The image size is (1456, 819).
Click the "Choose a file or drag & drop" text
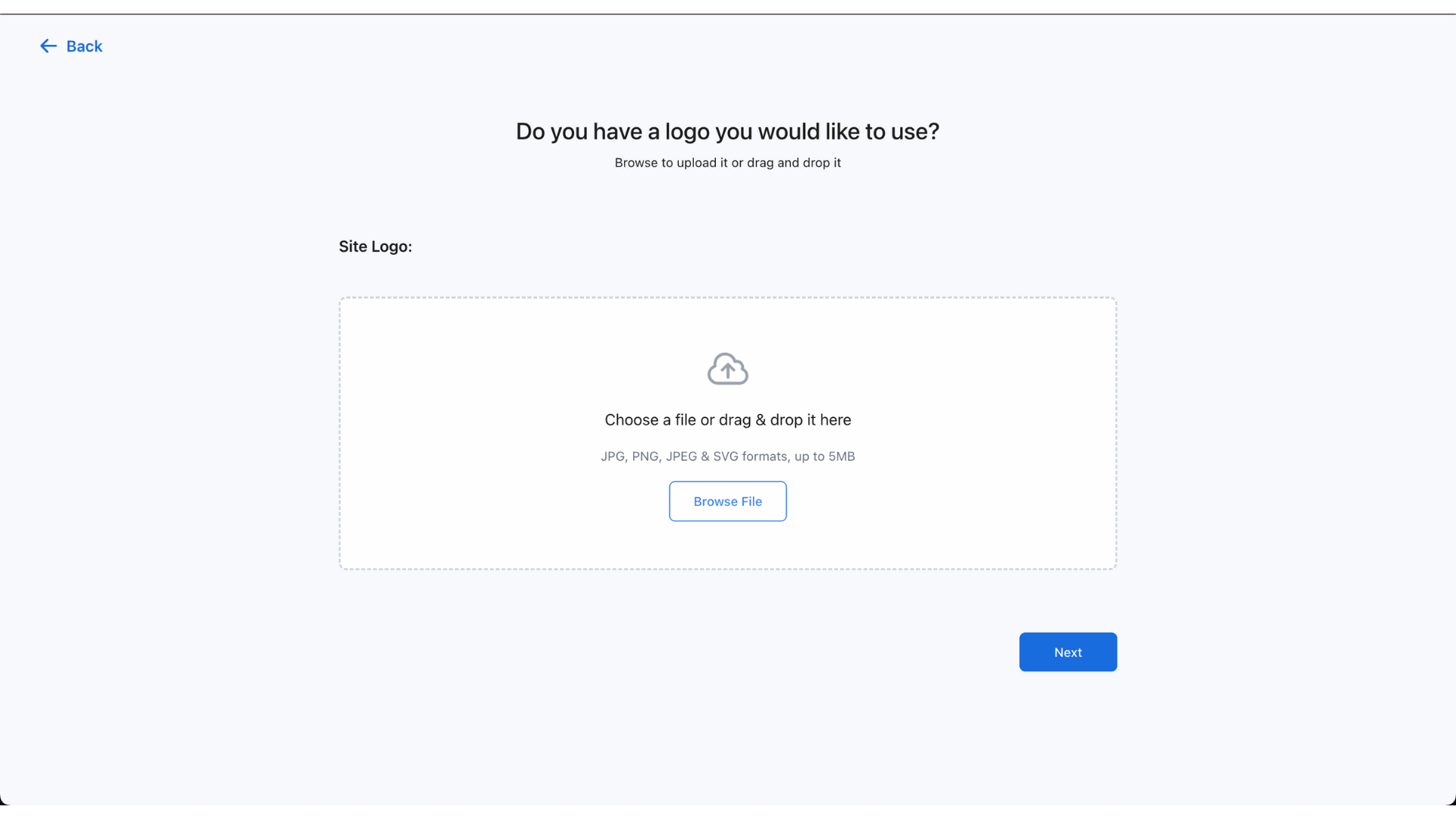point(727,420)
